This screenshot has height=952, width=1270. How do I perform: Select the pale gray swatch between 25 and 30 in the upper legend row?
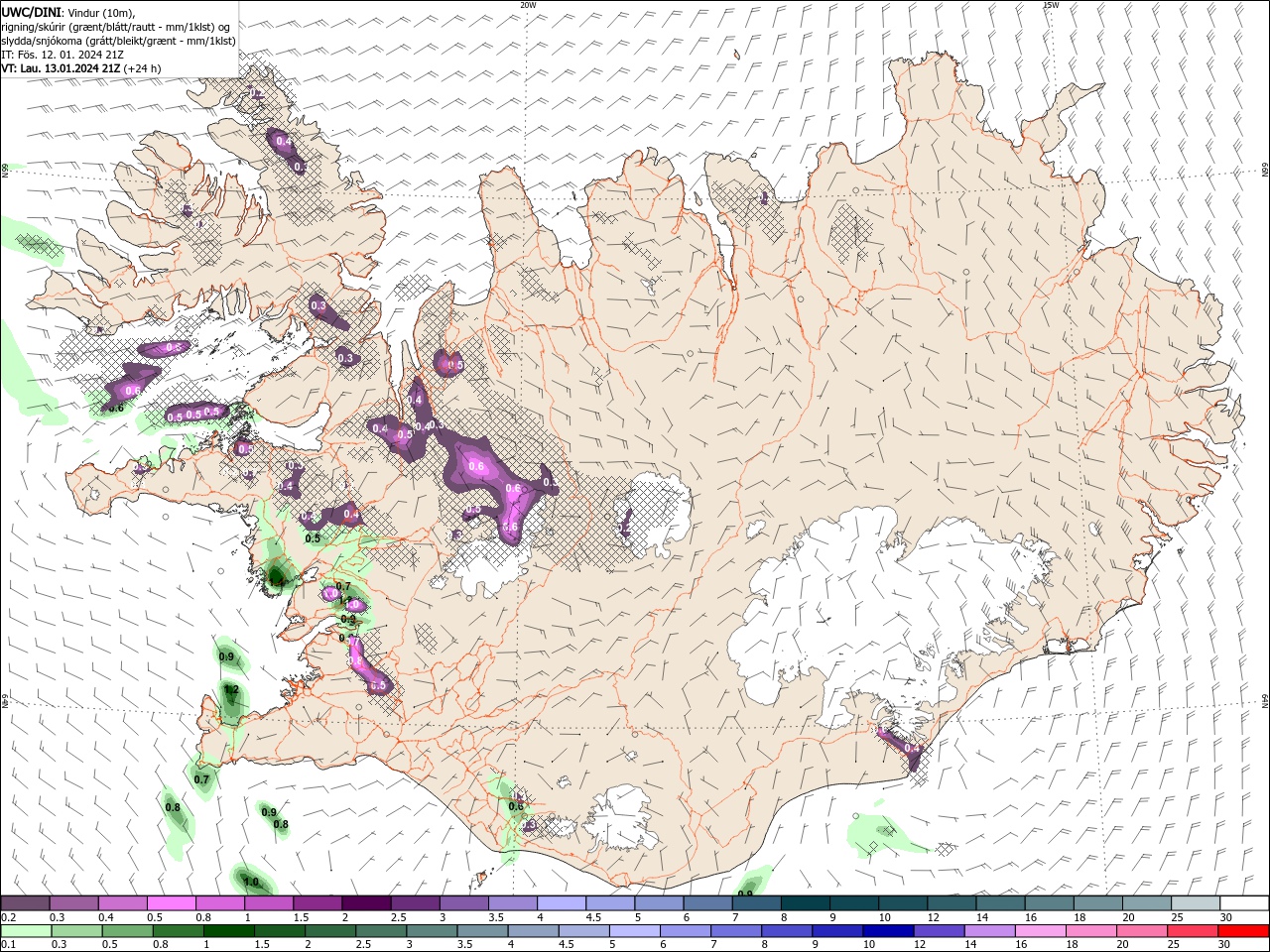pyautogui.click(x=1196, y=903)
